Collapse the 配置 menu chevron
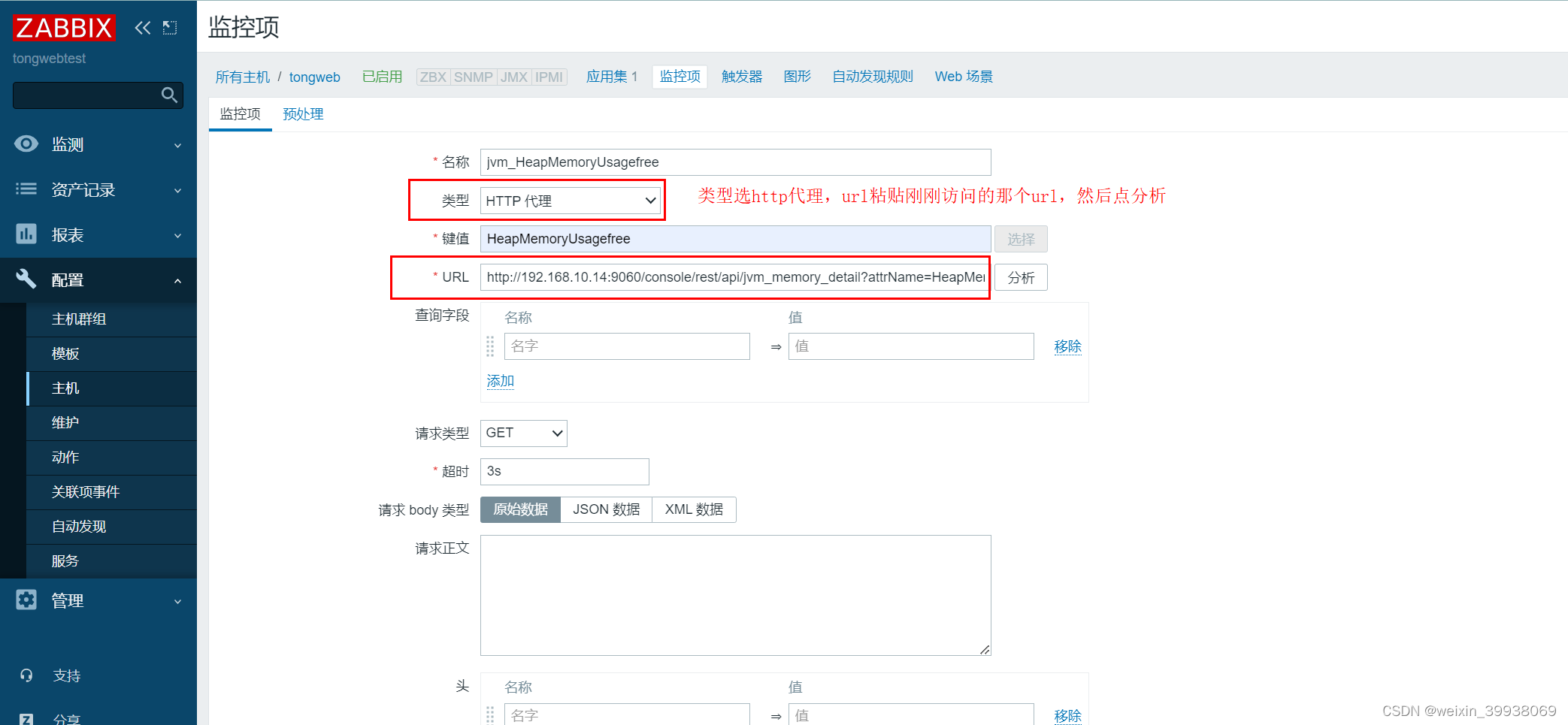Screen dimensions: 1568x725 tap(178, 280)
